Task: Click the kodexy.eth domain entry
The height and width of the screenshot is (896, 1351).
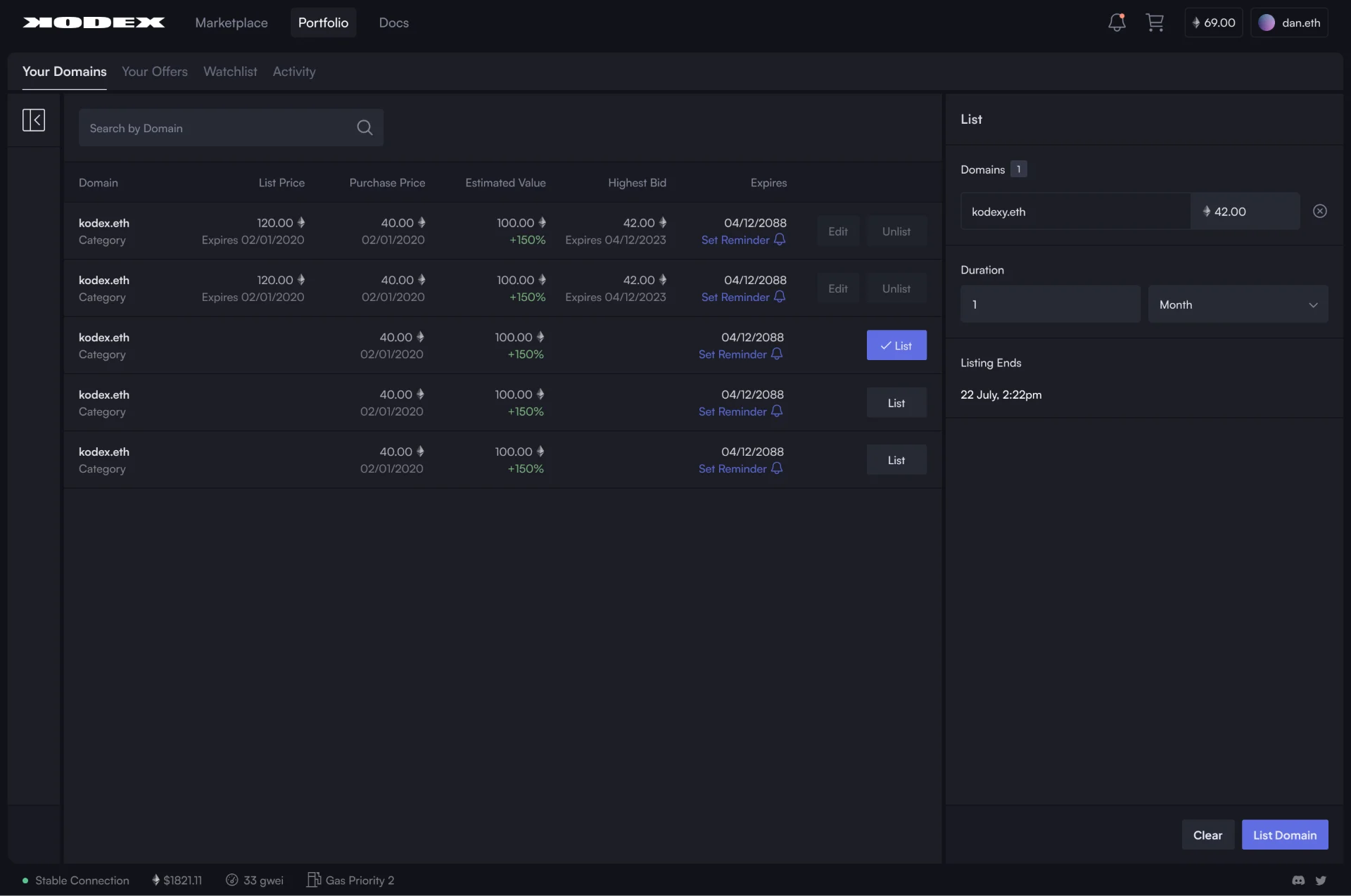Action: pos(1075,211)
